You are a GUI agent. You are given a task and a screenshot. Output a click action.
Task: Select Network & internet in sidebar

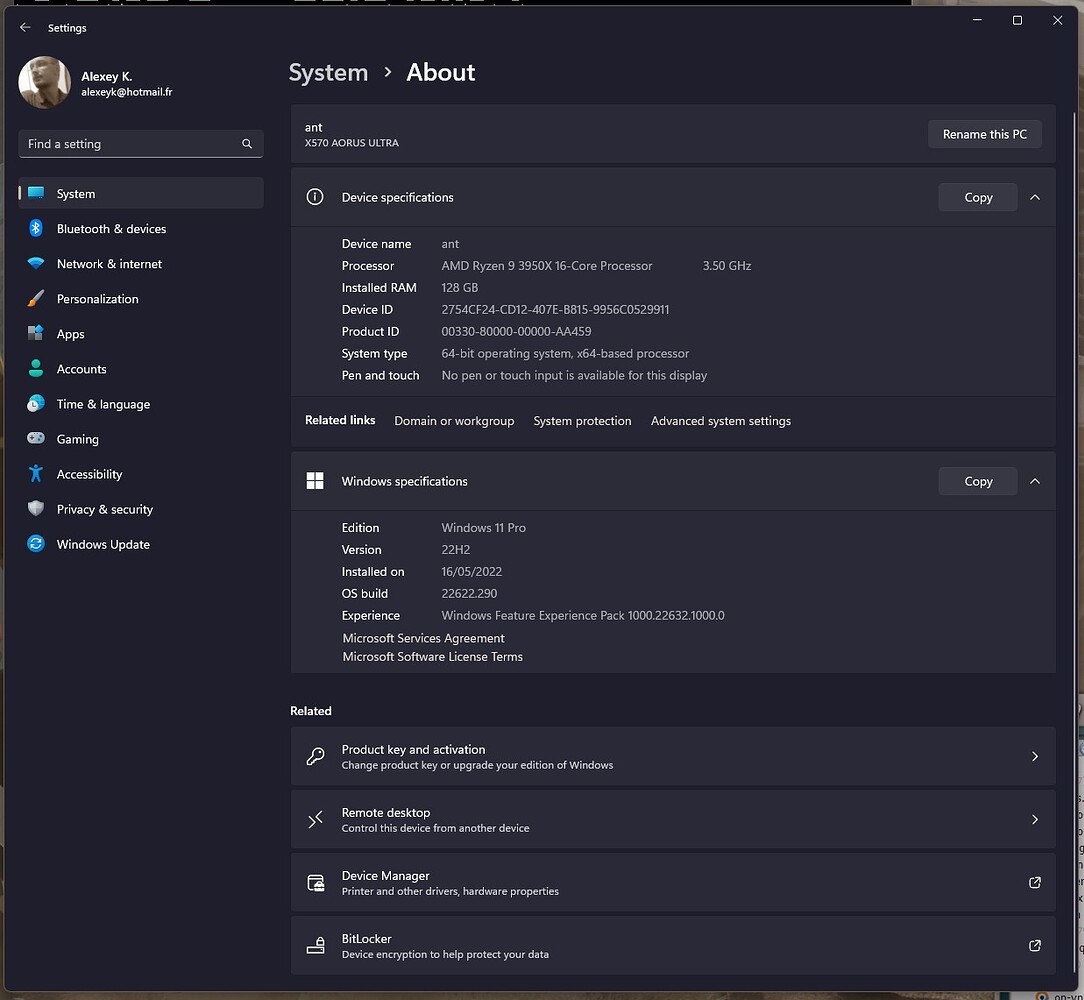pyautogui.click(x=109, y=263)
